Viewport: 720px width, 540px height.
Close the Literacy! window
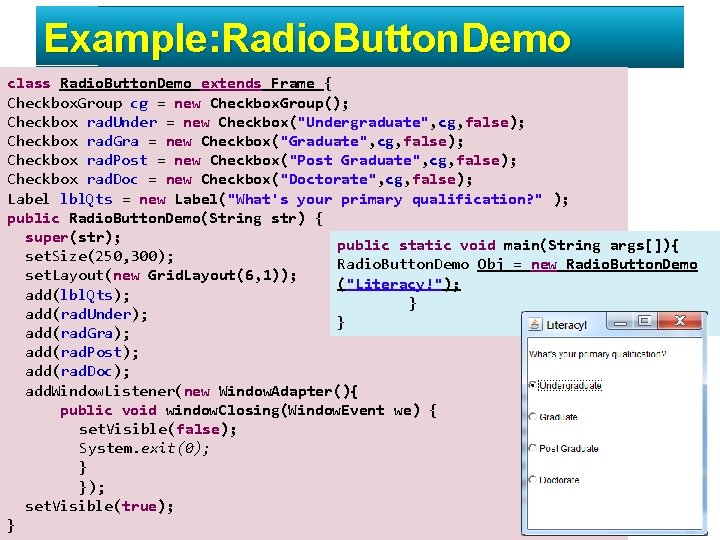point(680,321)
